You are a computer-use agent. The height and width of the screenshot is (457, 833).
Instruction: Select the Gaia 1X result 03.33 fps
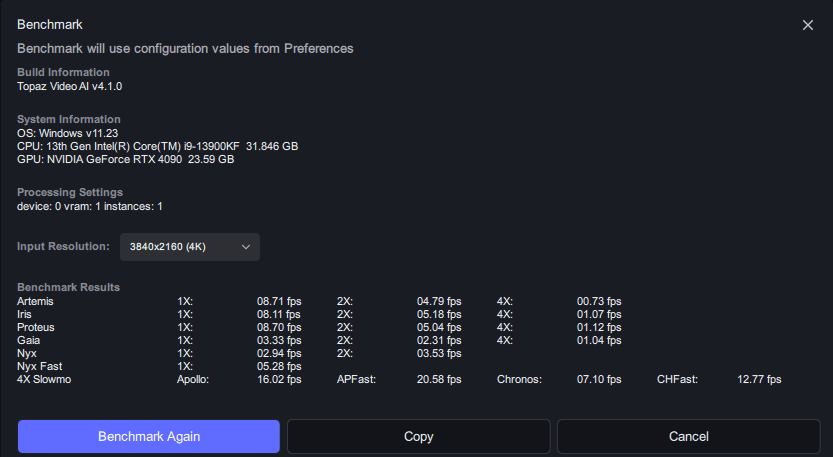[279, 341]
